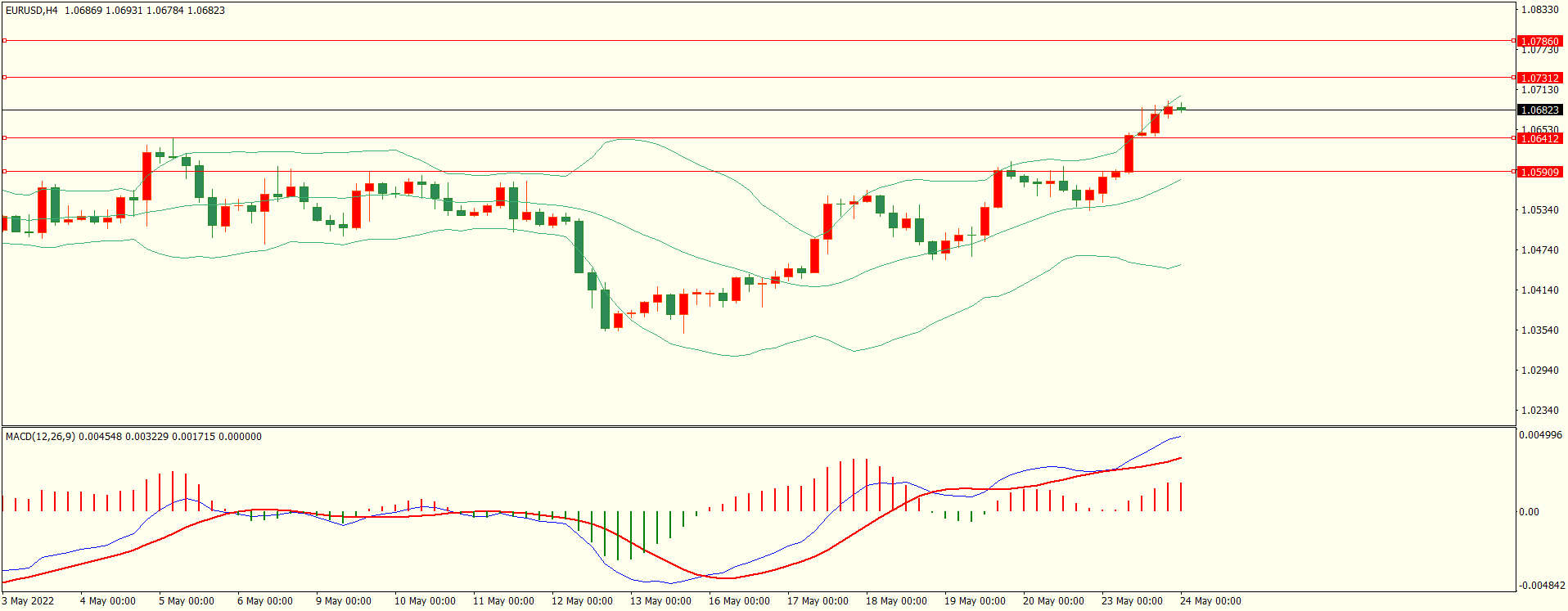The height and width of the screenshot is (611, 1568).
Task: Click the current price 1.06823 label
Action: coord(1539,110)
